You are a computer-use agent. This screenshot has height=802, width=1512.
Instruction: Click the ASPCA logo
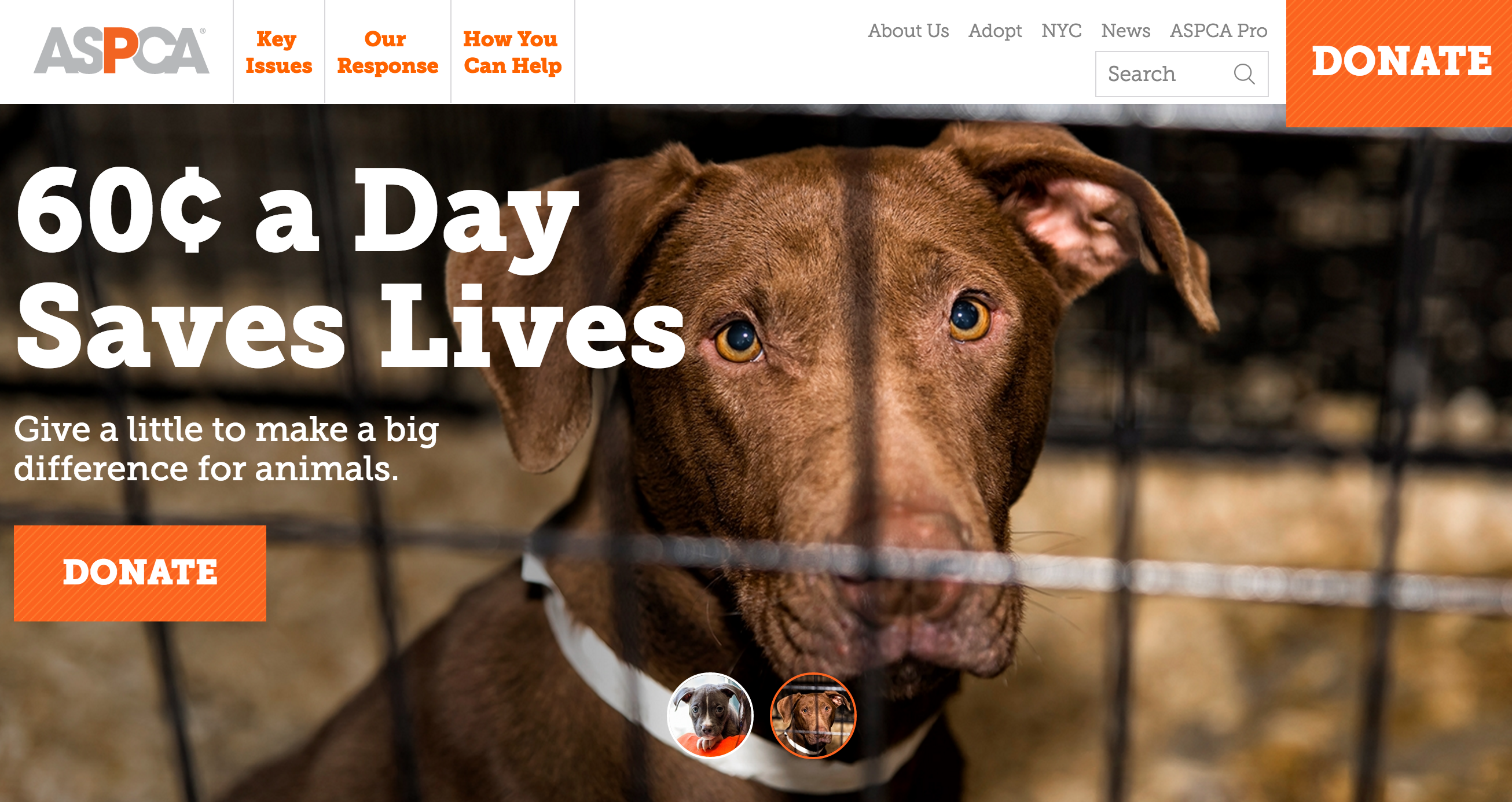(x=121, y=50)
